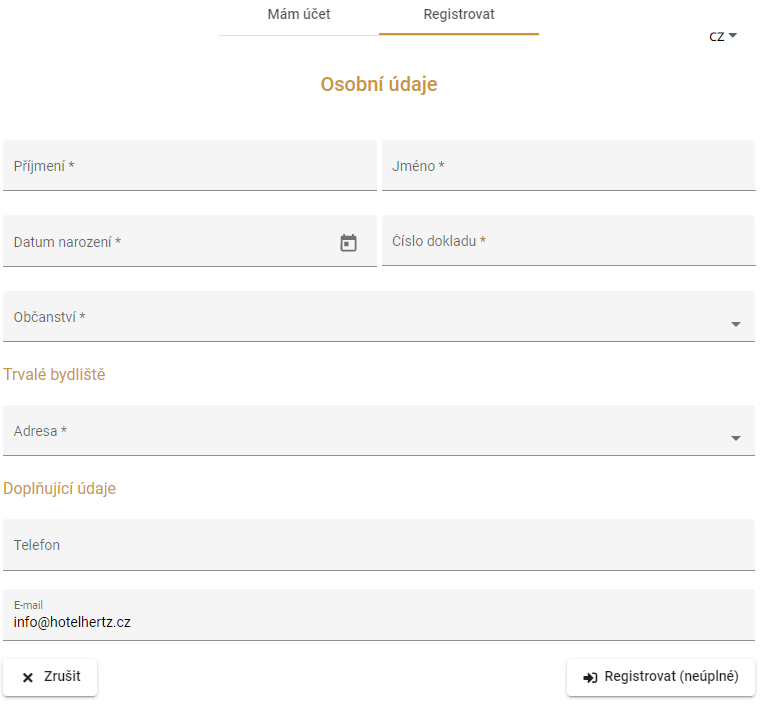Open the birth date calendar picker icon

348,243
